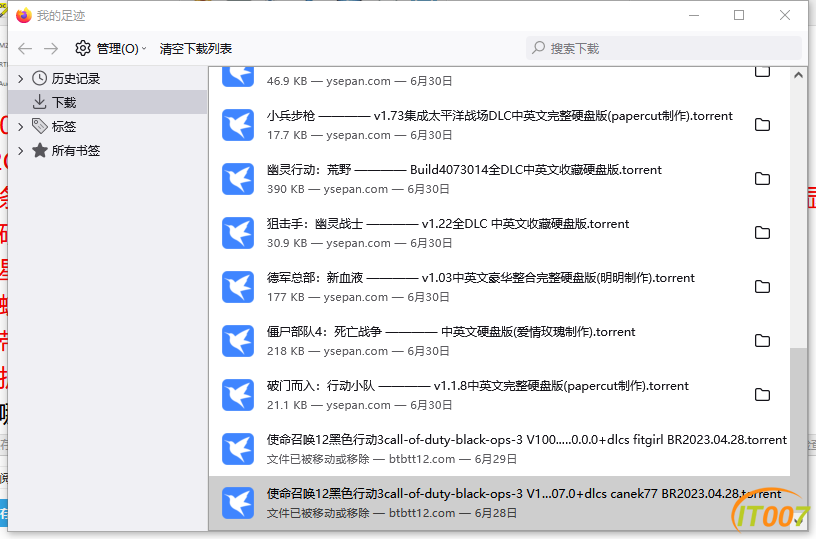Screen dimensions: 816x539
Task: Click the 218 KB — ysepan.com detail line
Action: pyautogui.click(x=358, y=352)
